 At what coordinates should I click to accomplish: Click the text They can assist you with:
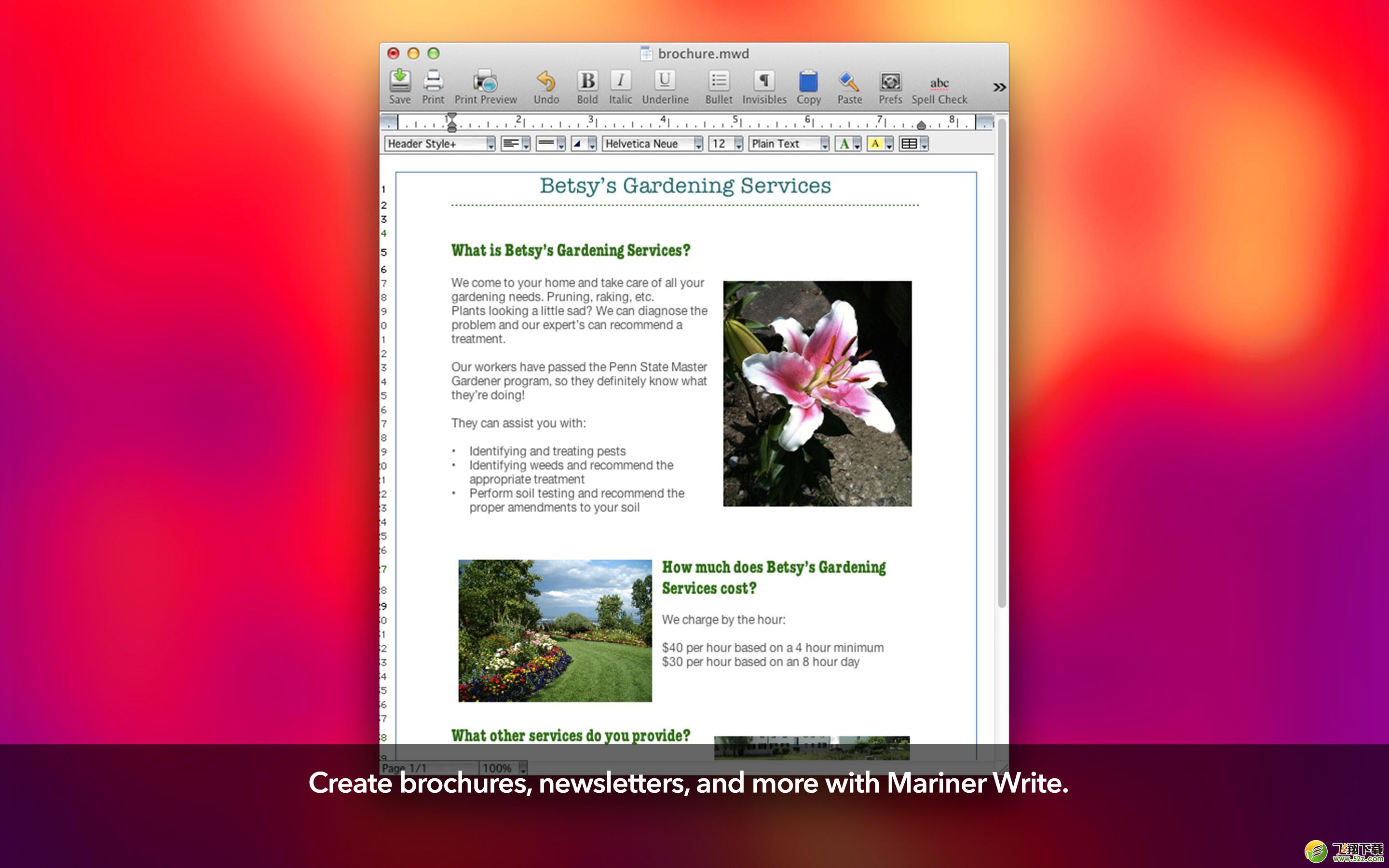pyautogui.click(x=518, y=423)
